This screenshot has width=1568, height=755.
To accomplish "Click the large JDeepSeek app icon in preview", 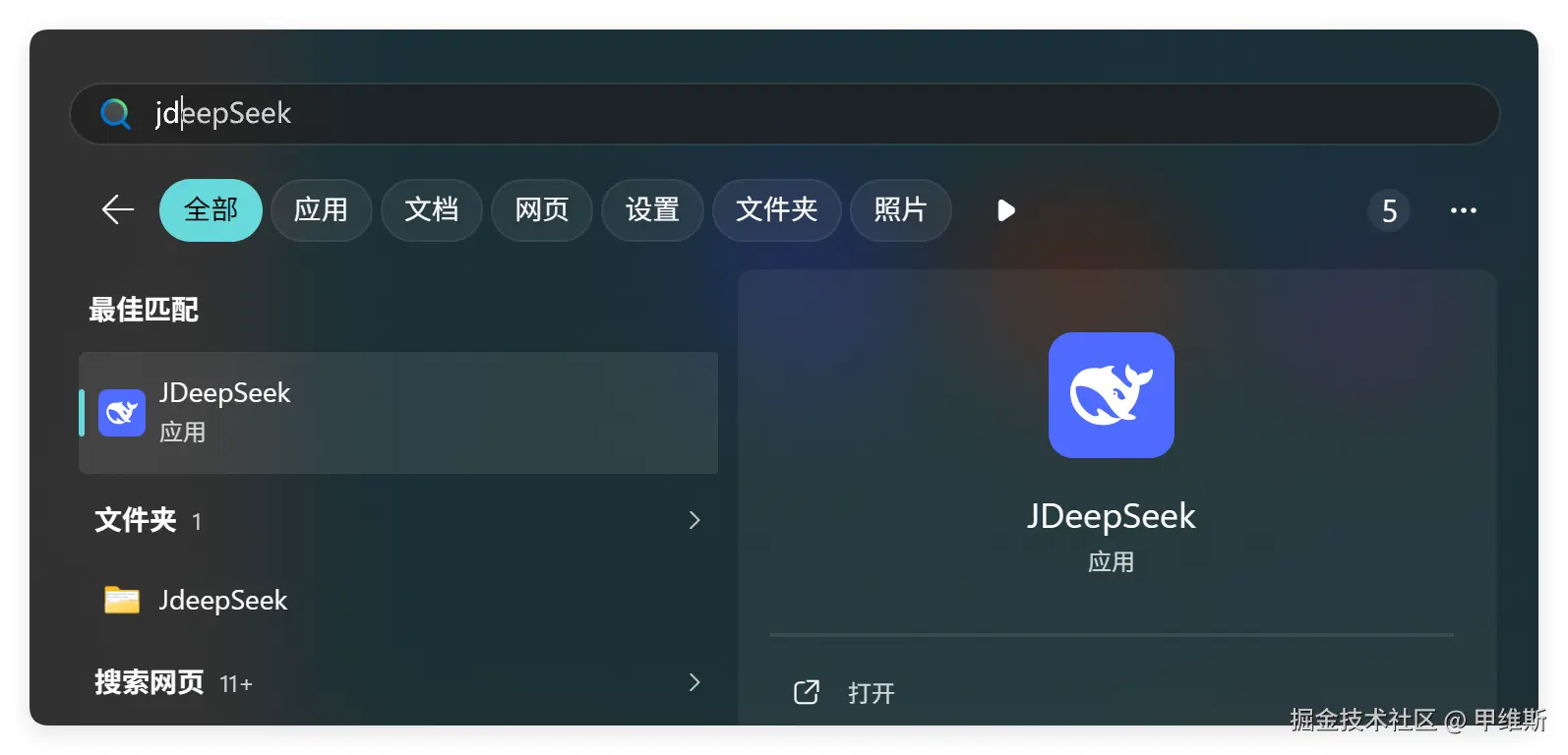I will (x=1112, y=395).
